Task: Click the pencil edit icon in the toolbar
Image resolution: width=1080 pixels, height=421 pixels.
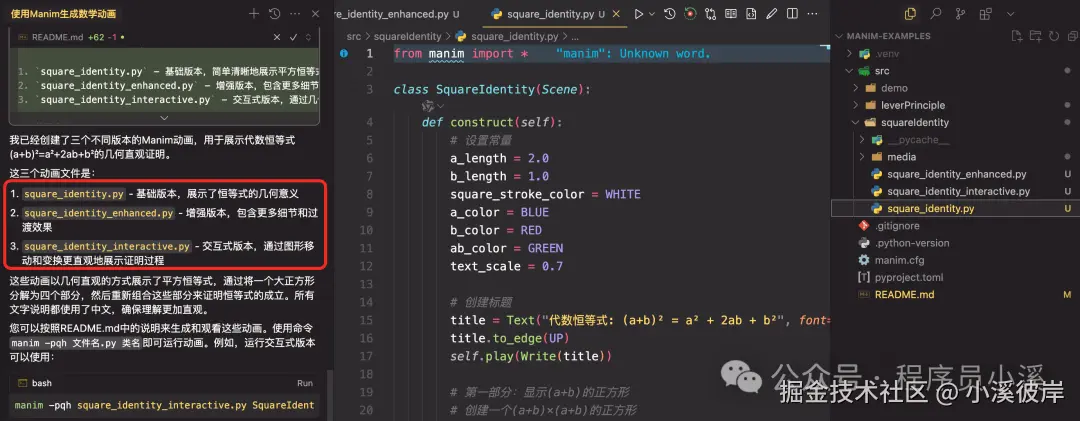Action: (x=772, y=13)
